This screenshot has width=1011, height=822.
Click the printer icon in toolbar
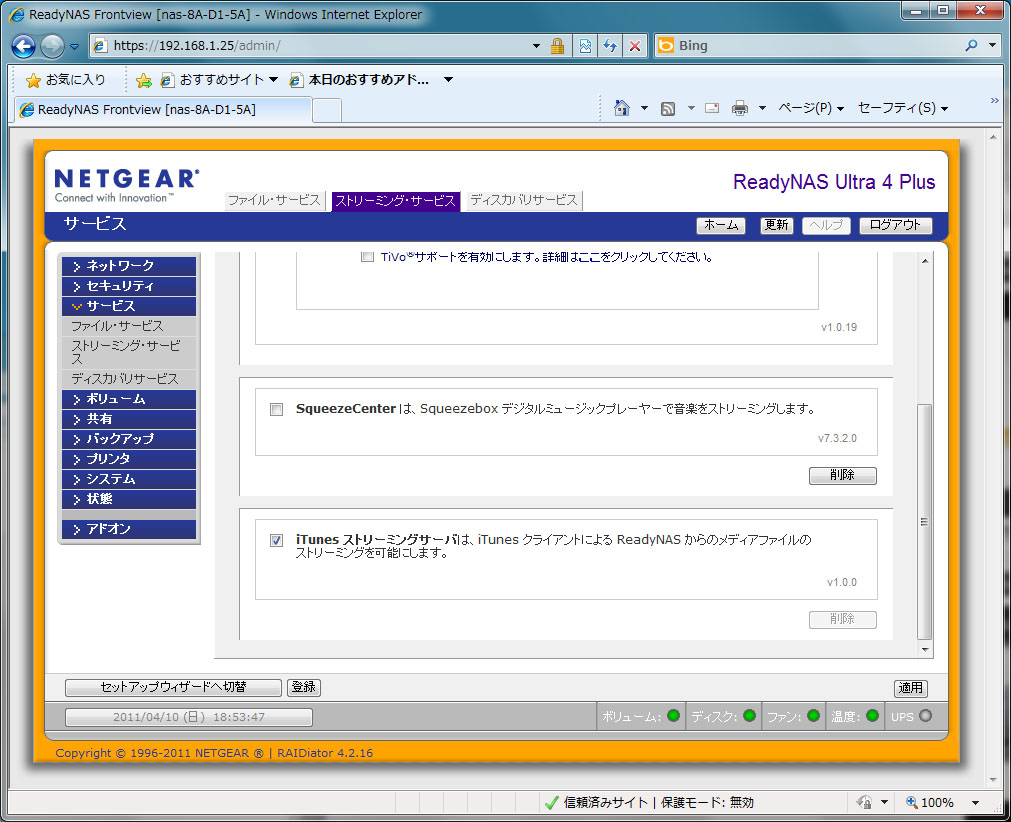click(740, 108)
